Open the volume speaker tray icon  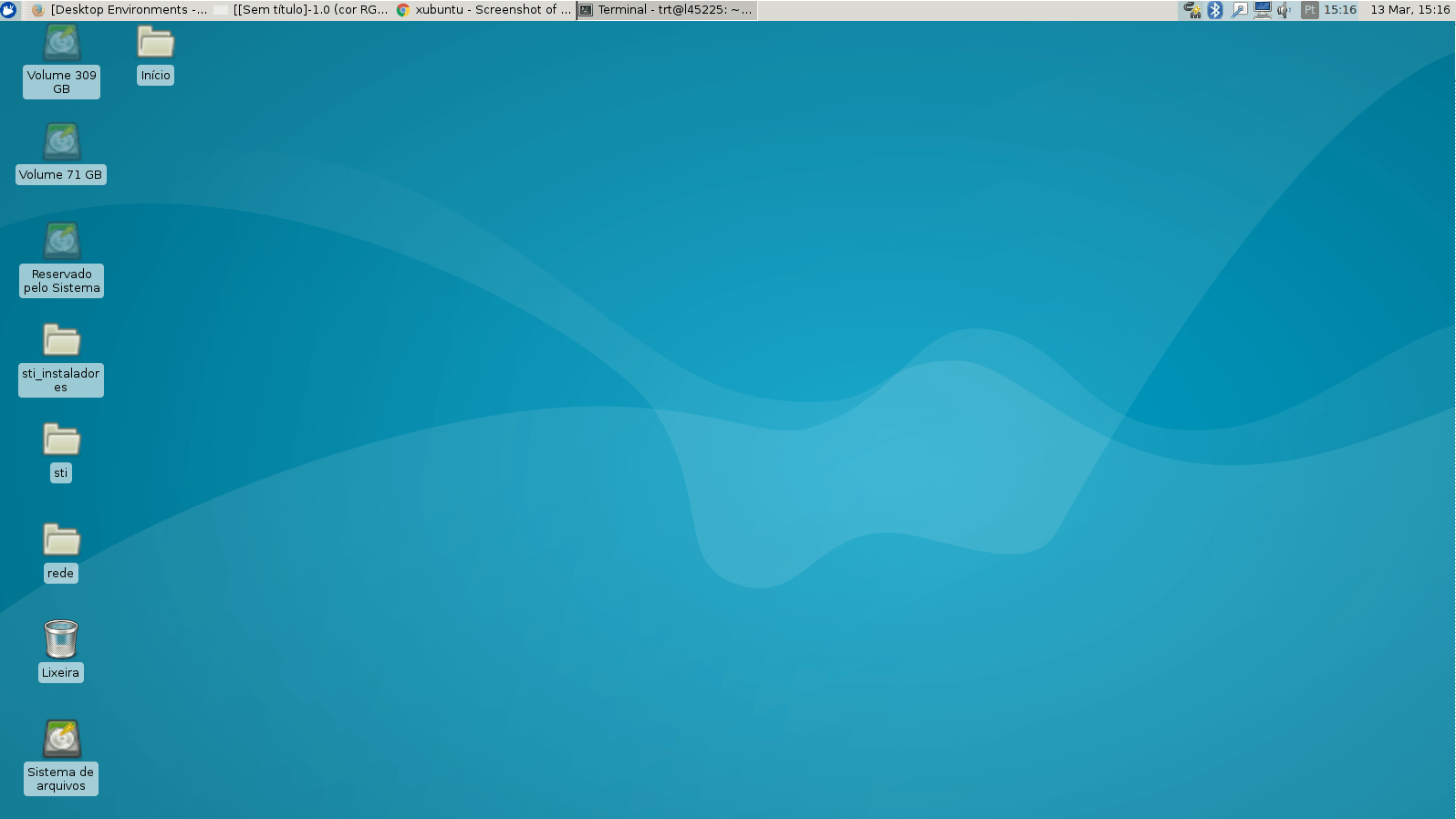(1284, 10)
